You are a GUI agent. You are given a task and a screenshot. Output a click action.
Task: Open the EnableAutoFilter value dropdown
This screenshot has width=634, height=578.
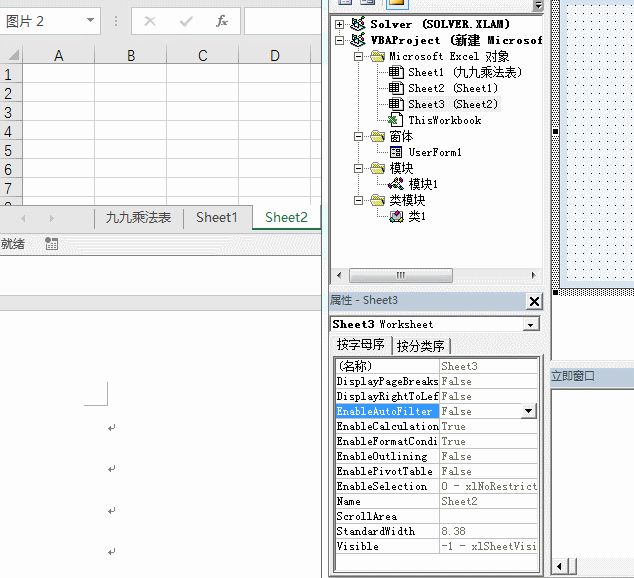[528, 411]
